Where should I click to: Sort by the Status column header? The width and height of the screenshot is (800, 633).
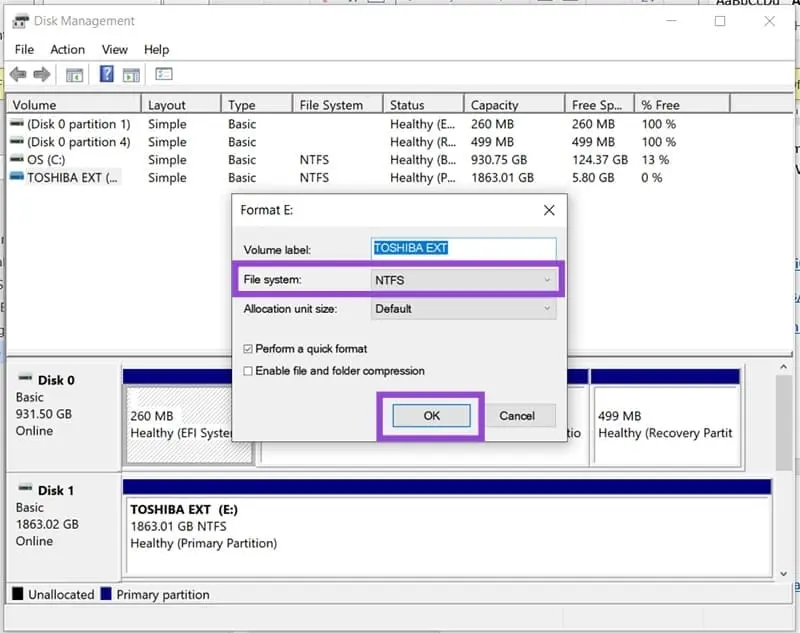point(423,105)
